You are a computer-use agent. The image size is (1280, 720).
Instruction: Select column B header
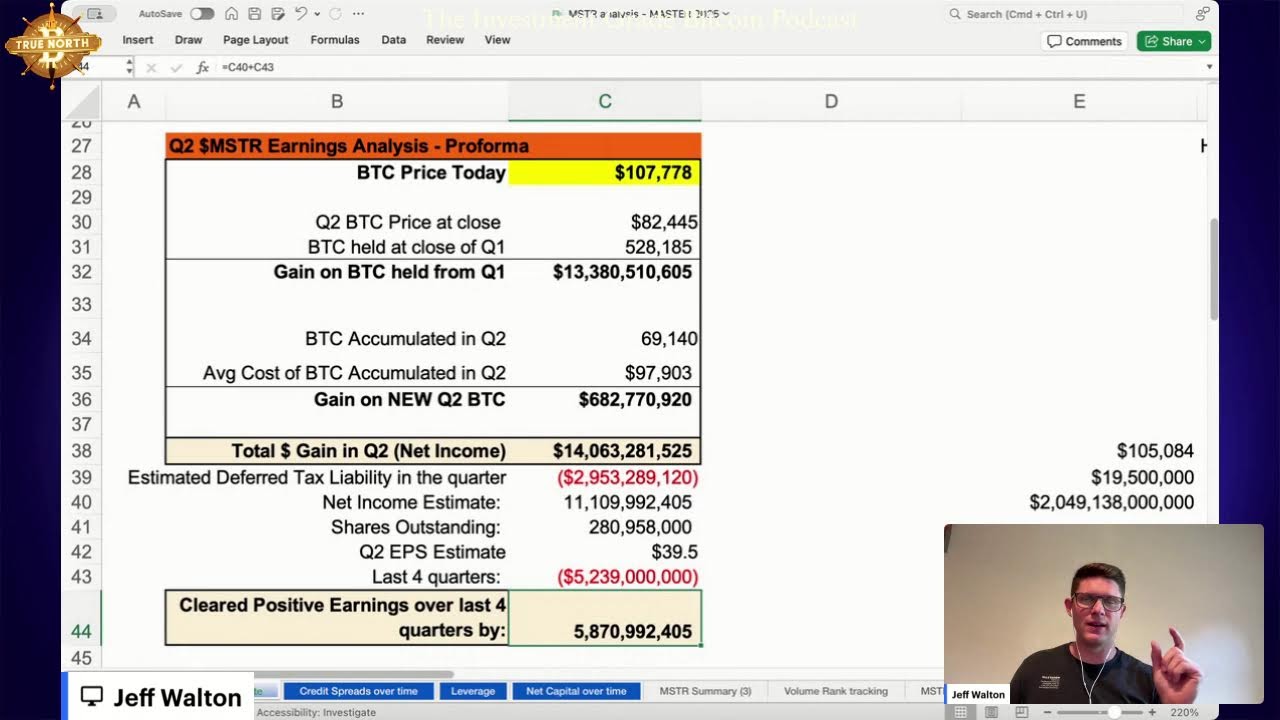point(337,101)
